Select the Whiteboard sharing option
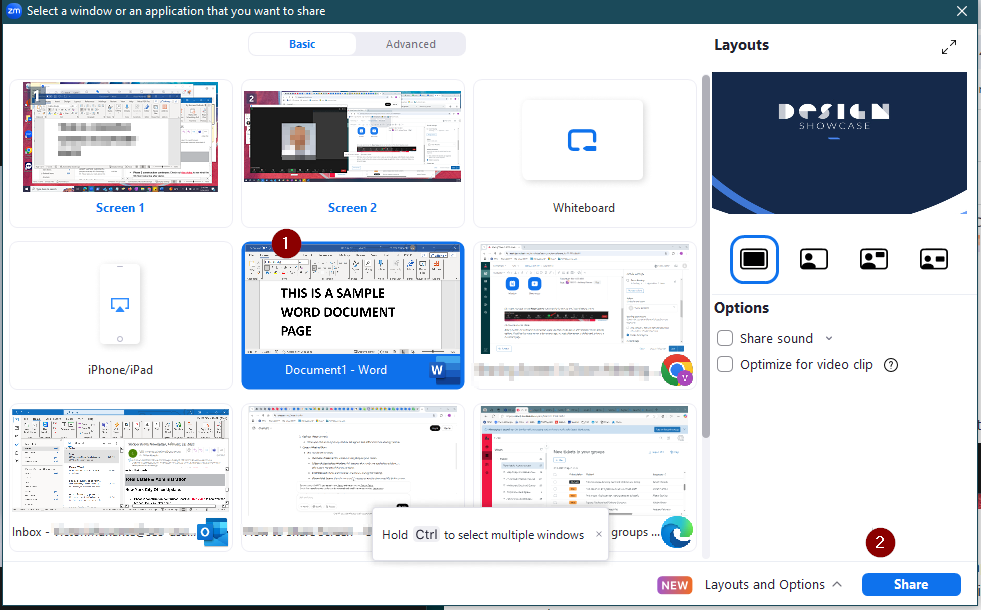Image resolution: width=981 pixels, height=610 pixels. [x=584, y=153]
